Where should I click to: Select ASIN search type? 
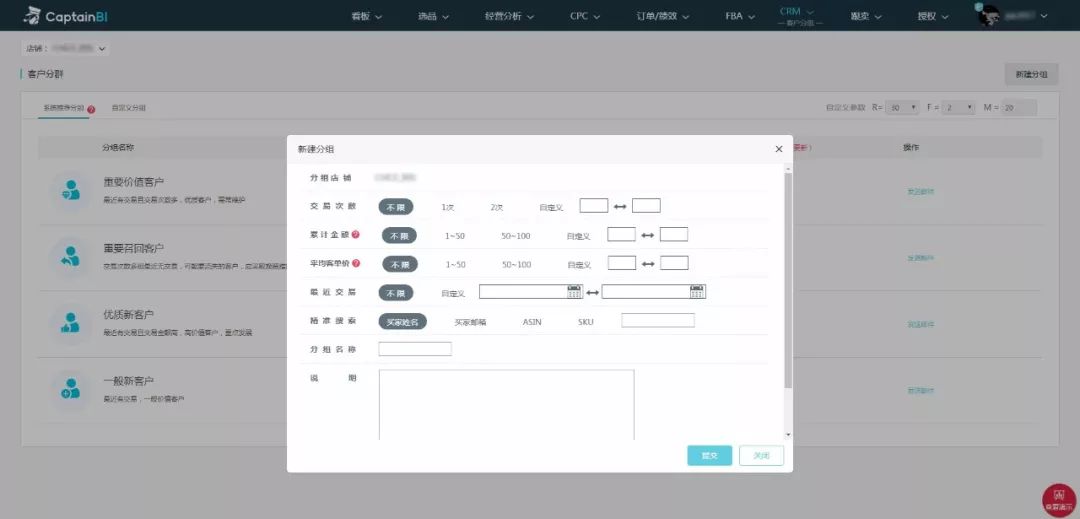click(532, 322)
